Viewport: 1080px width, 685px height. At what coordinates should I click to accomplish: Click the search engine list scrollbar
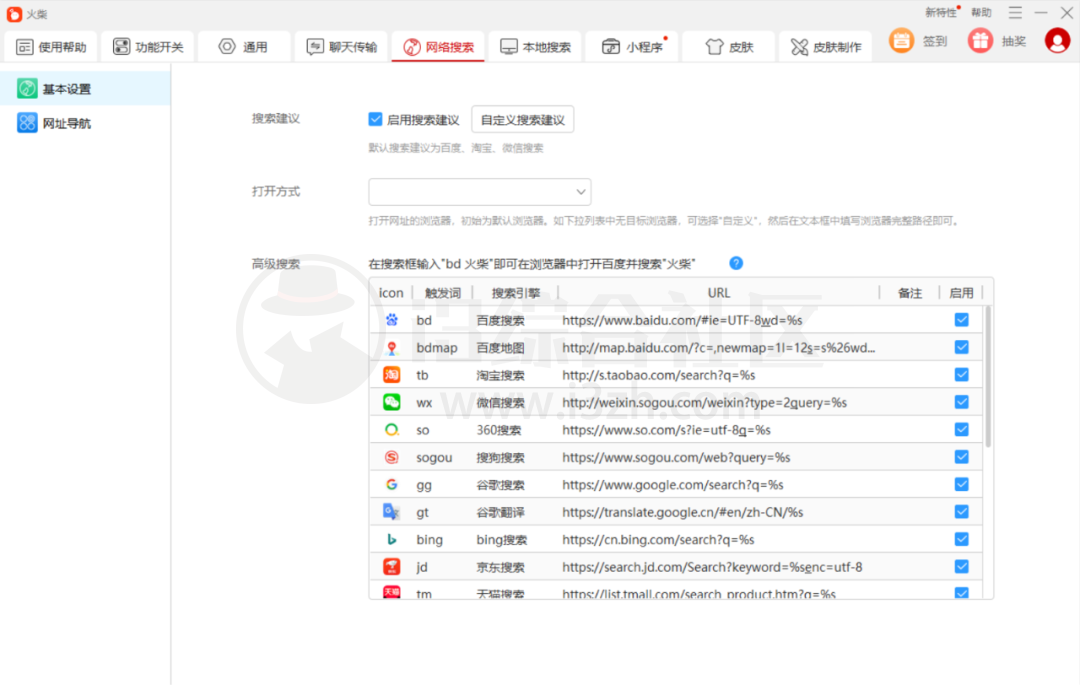pyautogui.click(x=988, y=377)
